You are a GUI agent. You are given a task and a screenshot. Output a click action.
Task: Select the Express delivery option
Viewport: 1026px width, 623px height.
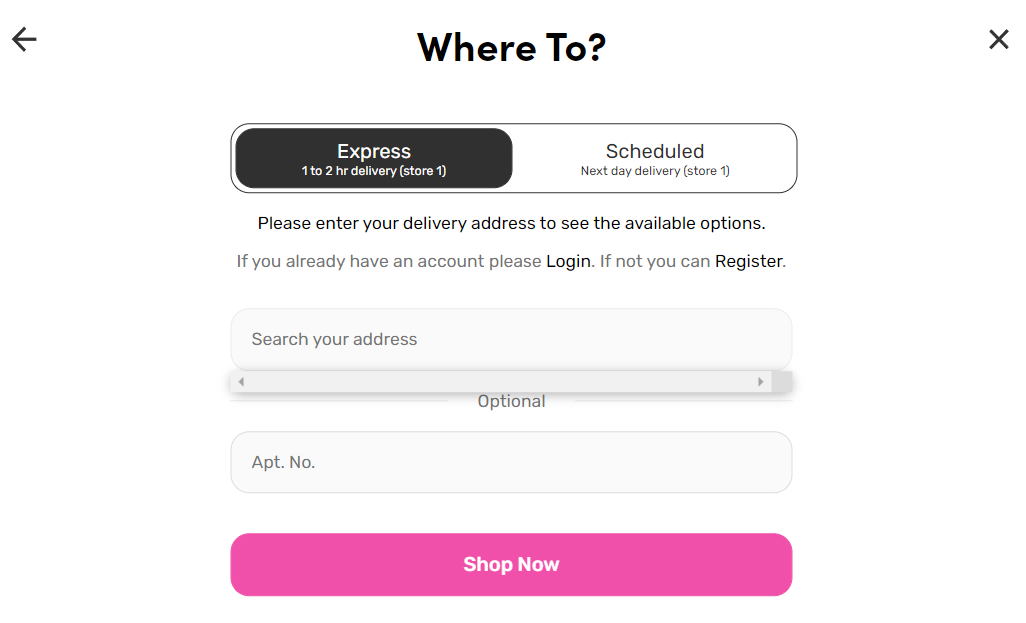(374, 158)
